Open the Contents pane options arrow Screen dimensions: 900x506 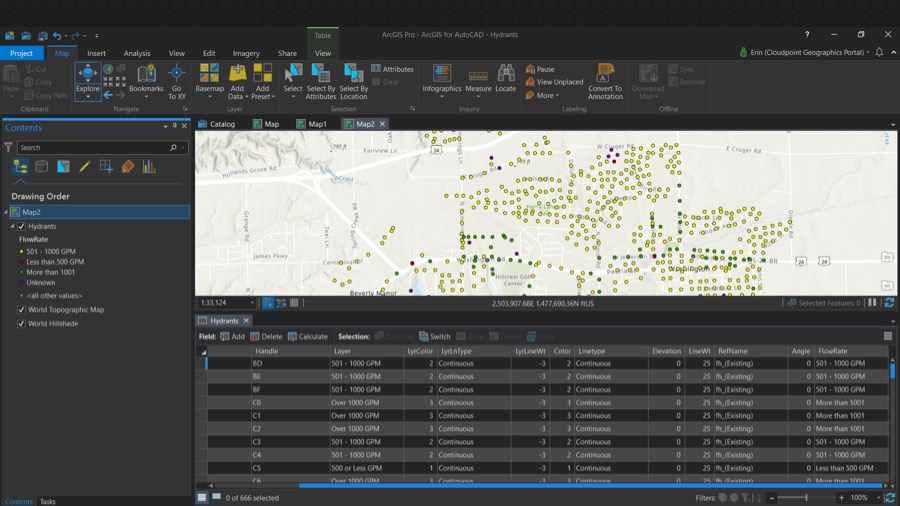click(x=165, y=126)
